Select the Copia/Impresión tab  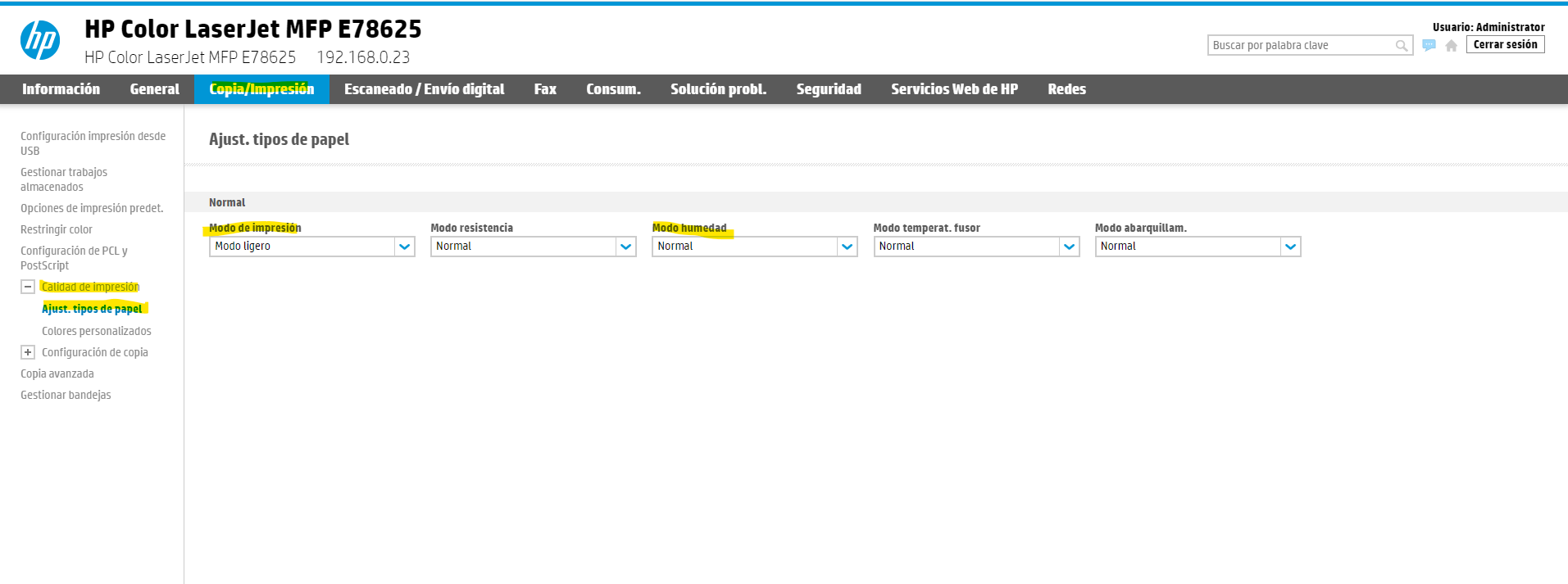261,89
